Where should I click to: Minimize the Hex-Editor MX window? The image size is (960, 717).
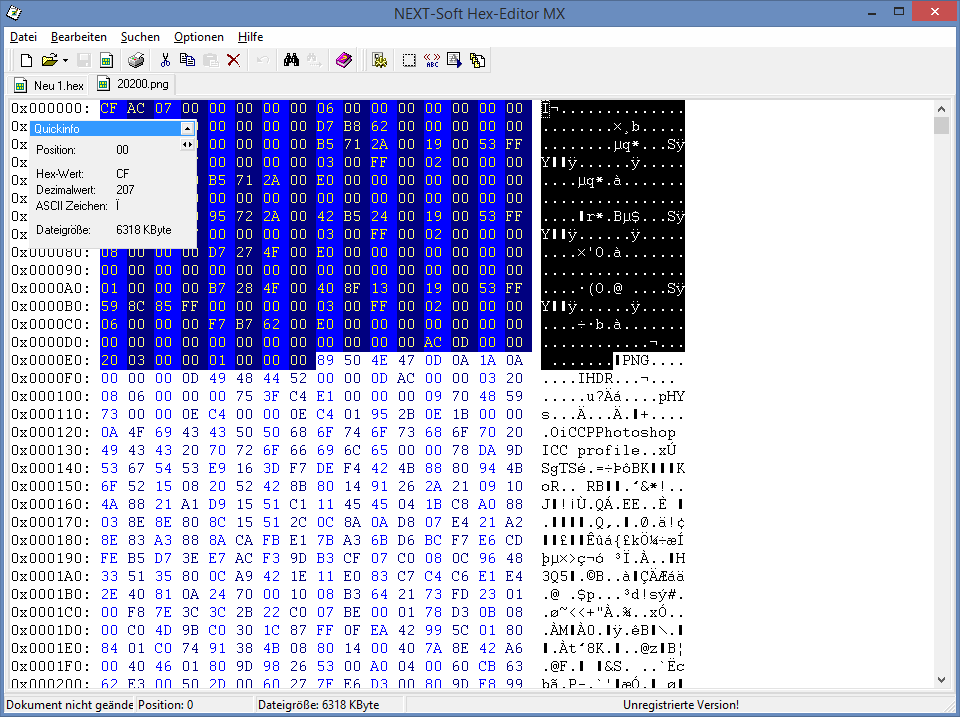pos(872,12)
